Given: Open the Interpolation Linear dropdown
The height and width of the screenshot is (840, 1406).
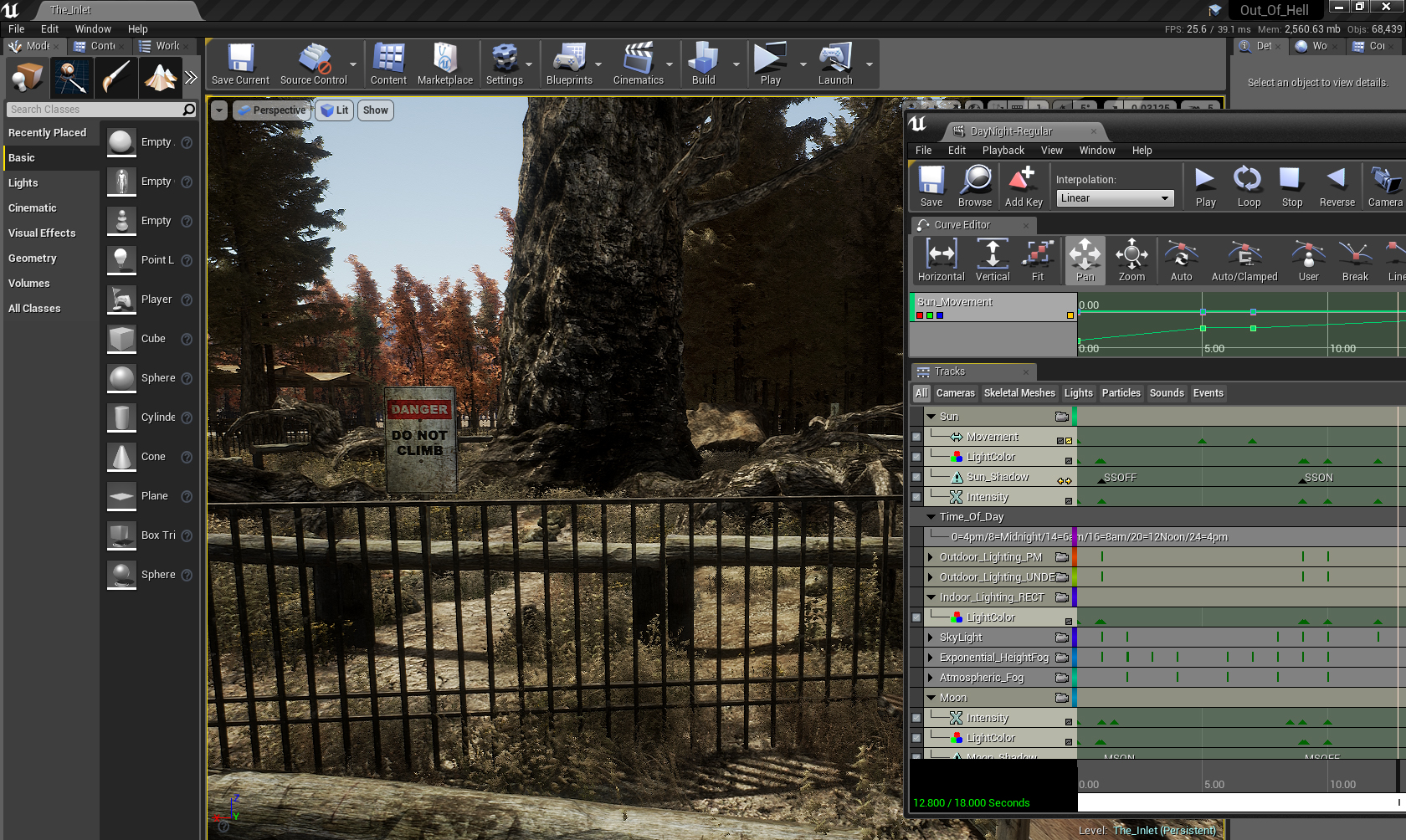Looking at the screenshot, I should coord(1114,198).
